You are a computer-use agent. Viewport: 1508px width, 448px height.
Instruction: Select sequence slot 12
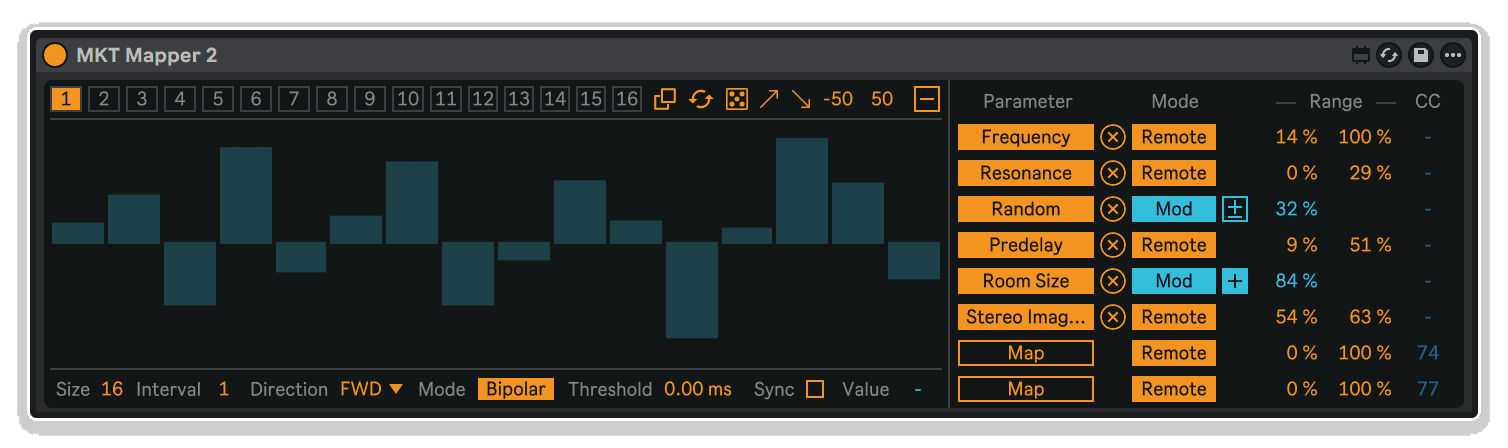(x=483, y=99)
